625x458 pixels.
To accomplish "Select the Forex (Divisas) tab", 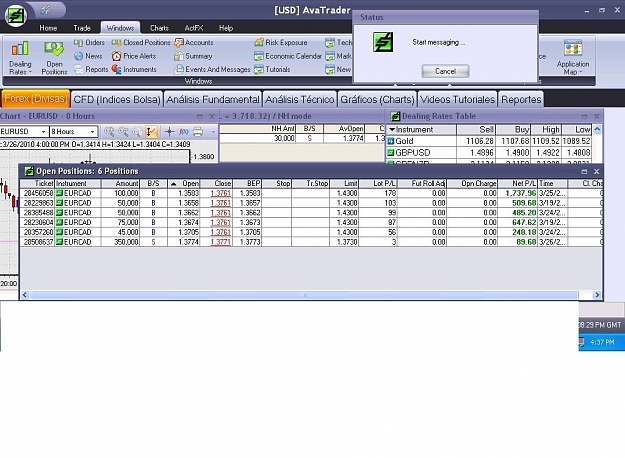I will point(35,99).
